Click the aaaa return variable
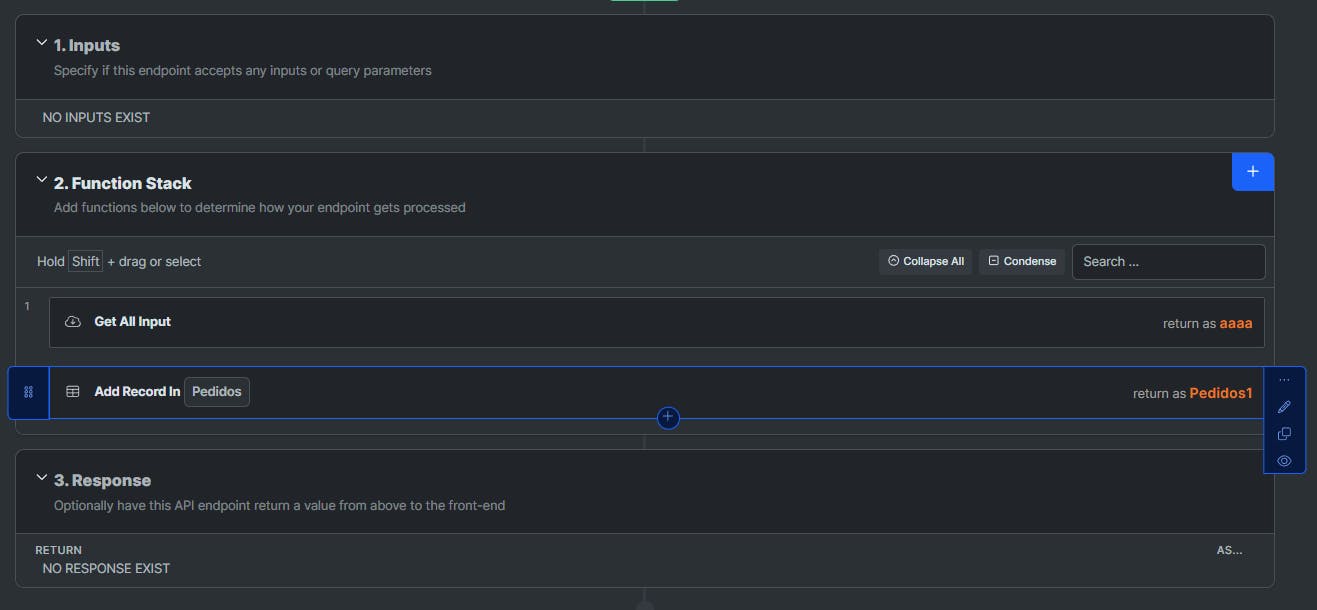1317x610 pixels. (1236, 323)
